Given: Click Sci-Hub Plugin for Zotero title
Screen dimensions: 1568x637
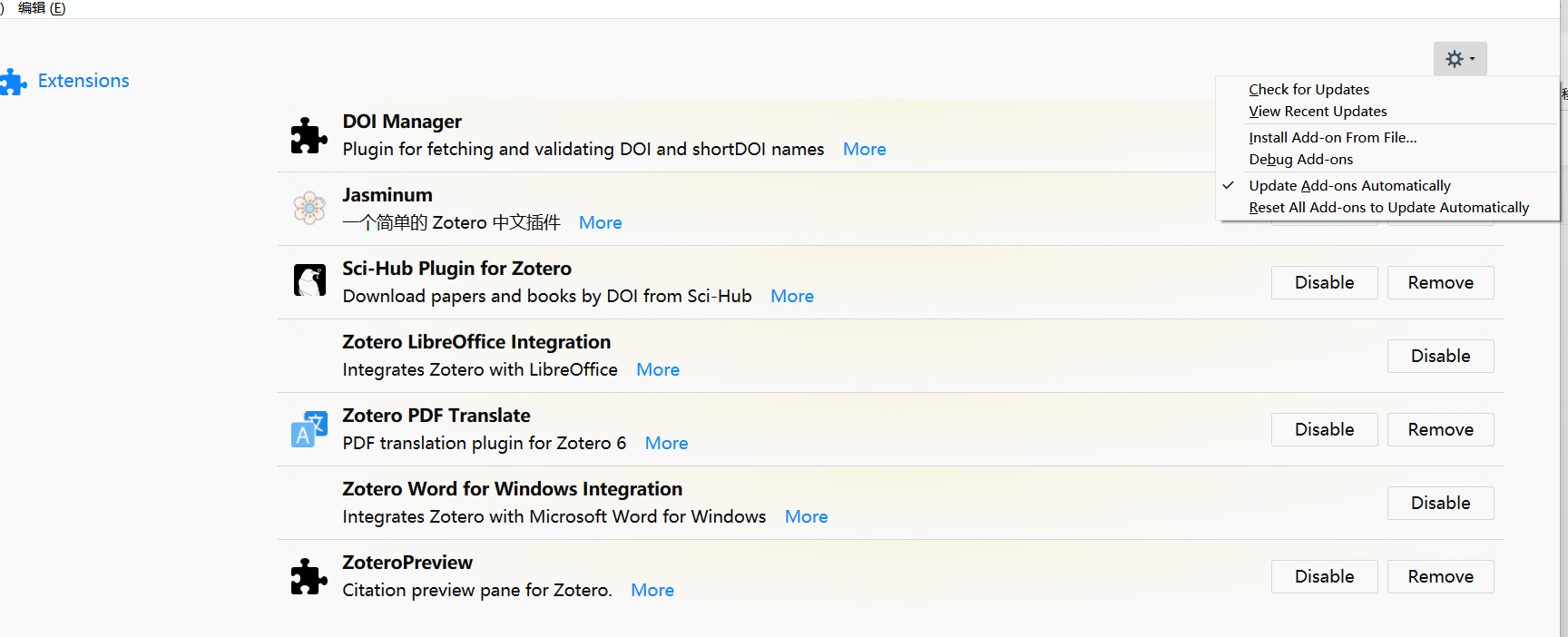Looking at the screenshot, I should tap(457, 269).
